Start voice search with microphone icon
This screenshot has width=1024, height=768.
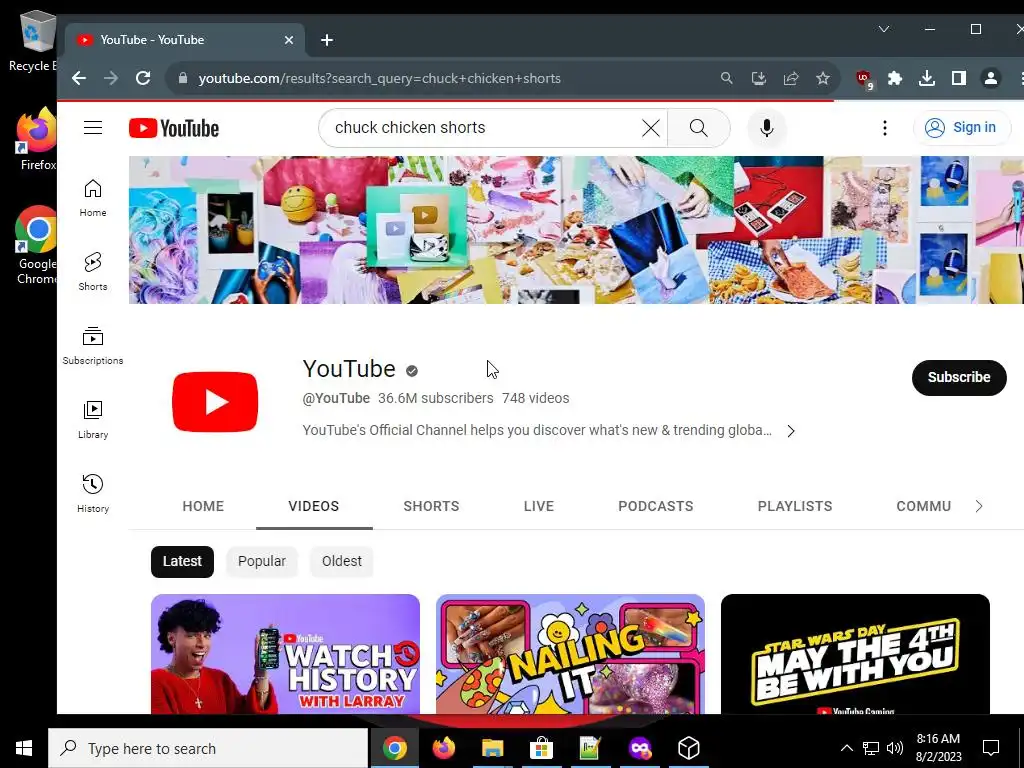(x=767, y=128)
